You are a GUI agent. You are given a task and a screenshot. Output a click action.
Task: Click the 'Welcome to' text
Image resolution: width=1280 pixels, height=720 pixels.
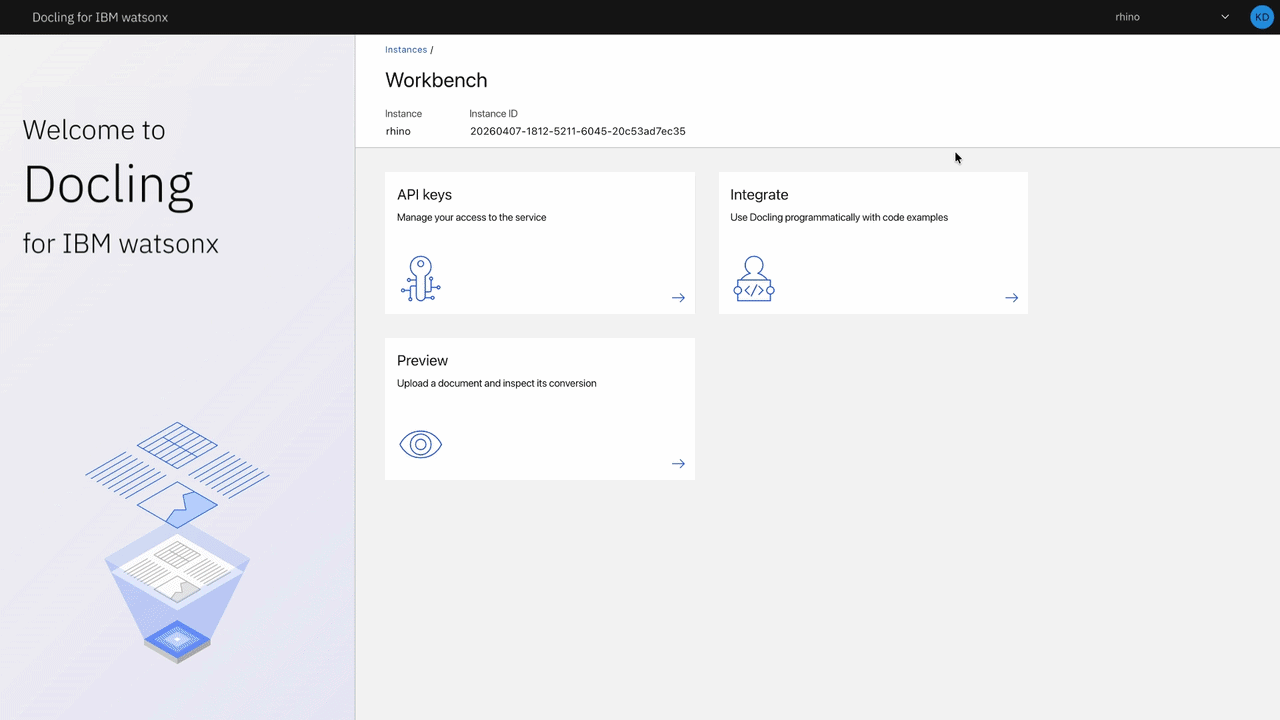coord(94,130)
